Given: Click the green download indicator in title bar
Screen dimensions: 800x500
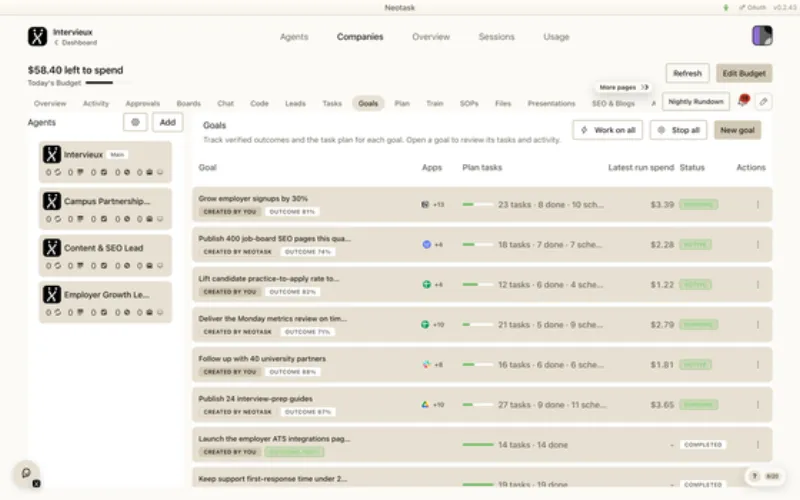Looking at the screenshot, I should (x=726, y=8).
